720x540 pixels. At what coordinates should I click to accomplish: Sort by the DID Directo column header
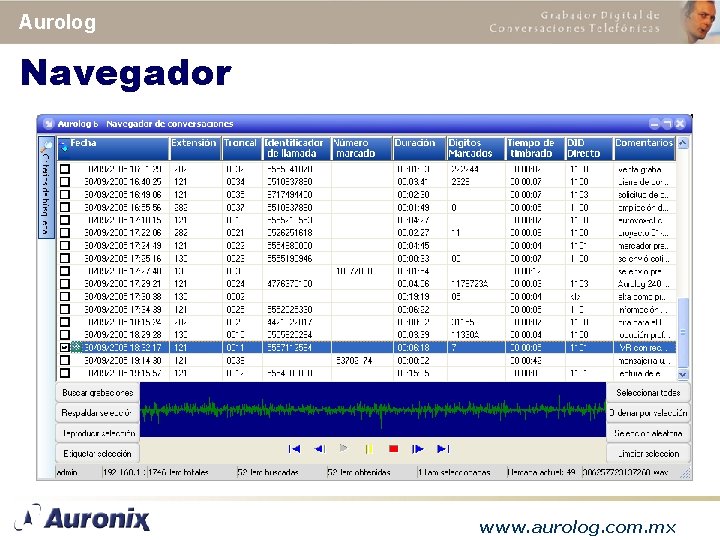coord(589,148)
